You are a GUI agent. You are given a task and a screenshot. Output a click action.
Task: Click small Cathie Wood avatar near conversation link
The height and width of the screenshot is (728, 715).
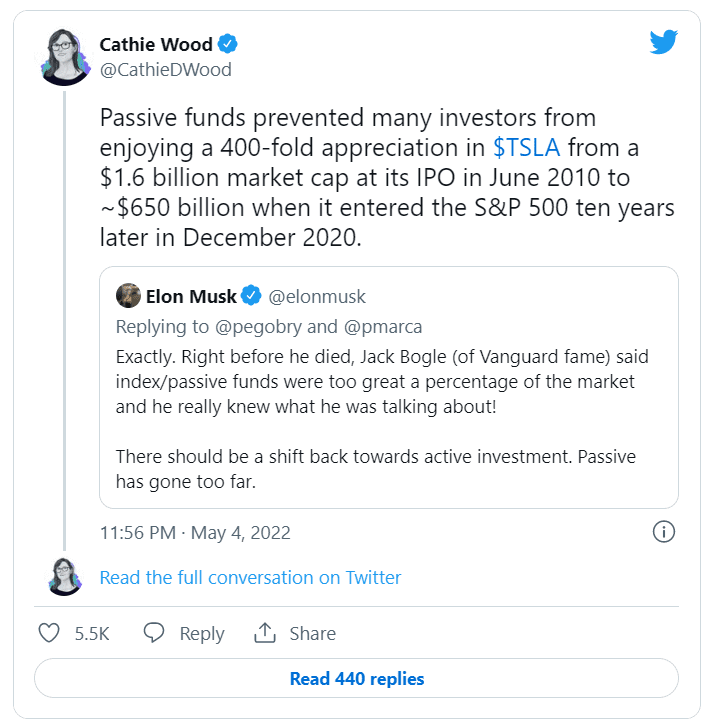pyautogui.click(x=65, y=577)
